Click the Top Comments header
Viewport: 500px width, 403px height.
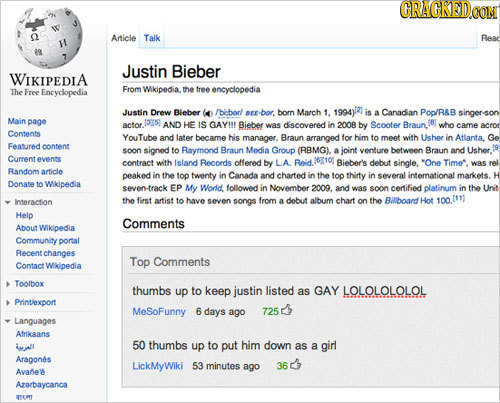tap(170, 262)
